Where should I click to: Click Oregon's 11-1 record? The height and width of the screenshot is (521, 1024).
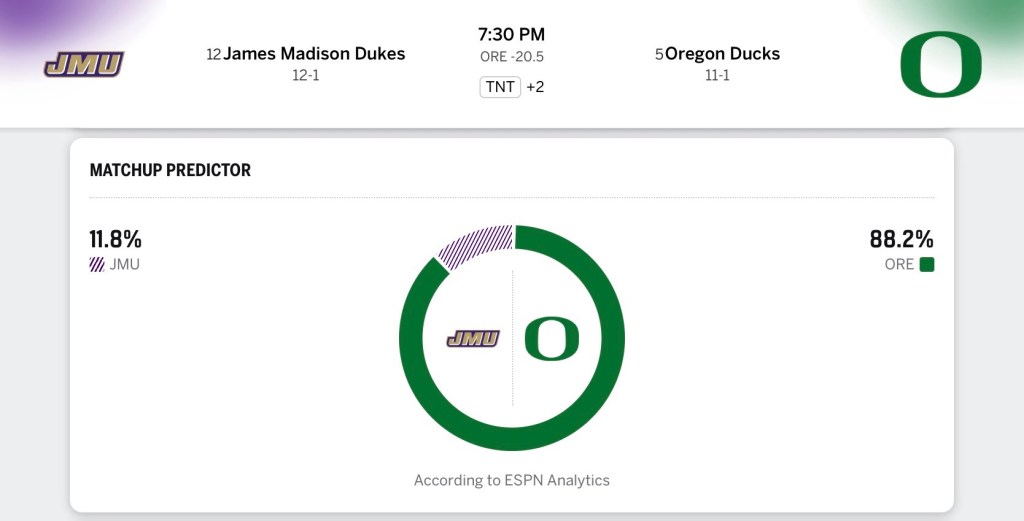(717, 75)
